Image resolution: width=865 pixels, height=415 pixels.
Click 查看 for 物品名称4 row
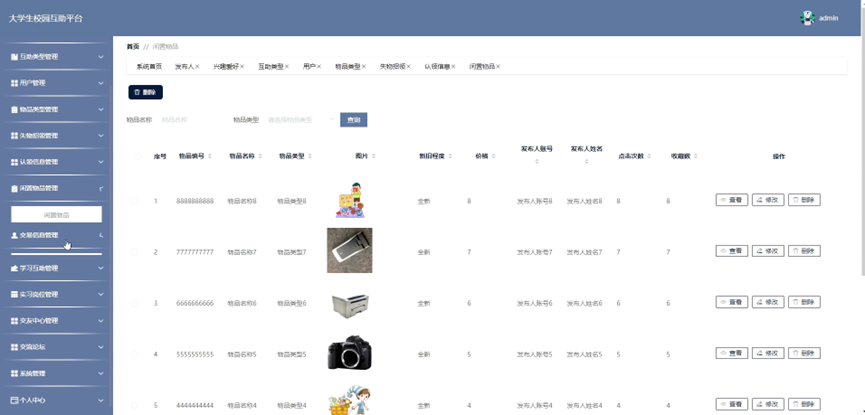coord(731,404)
